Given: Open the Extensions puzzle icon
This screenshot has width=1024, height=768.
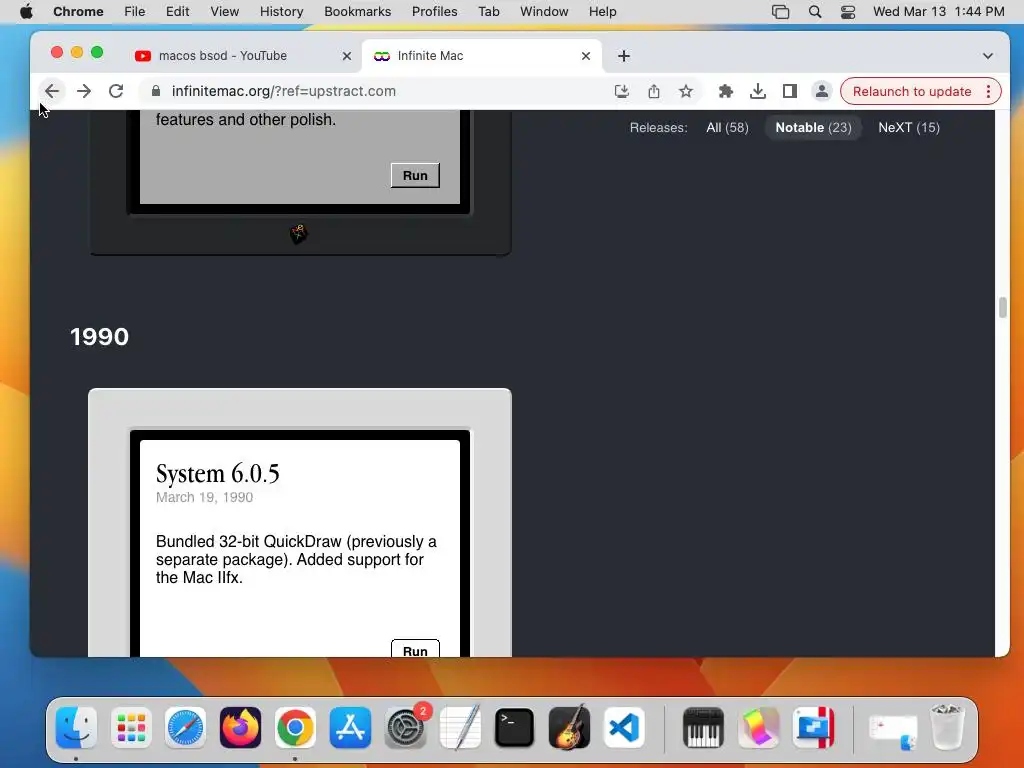Looking at the screenshot, I should coord(726,91).
